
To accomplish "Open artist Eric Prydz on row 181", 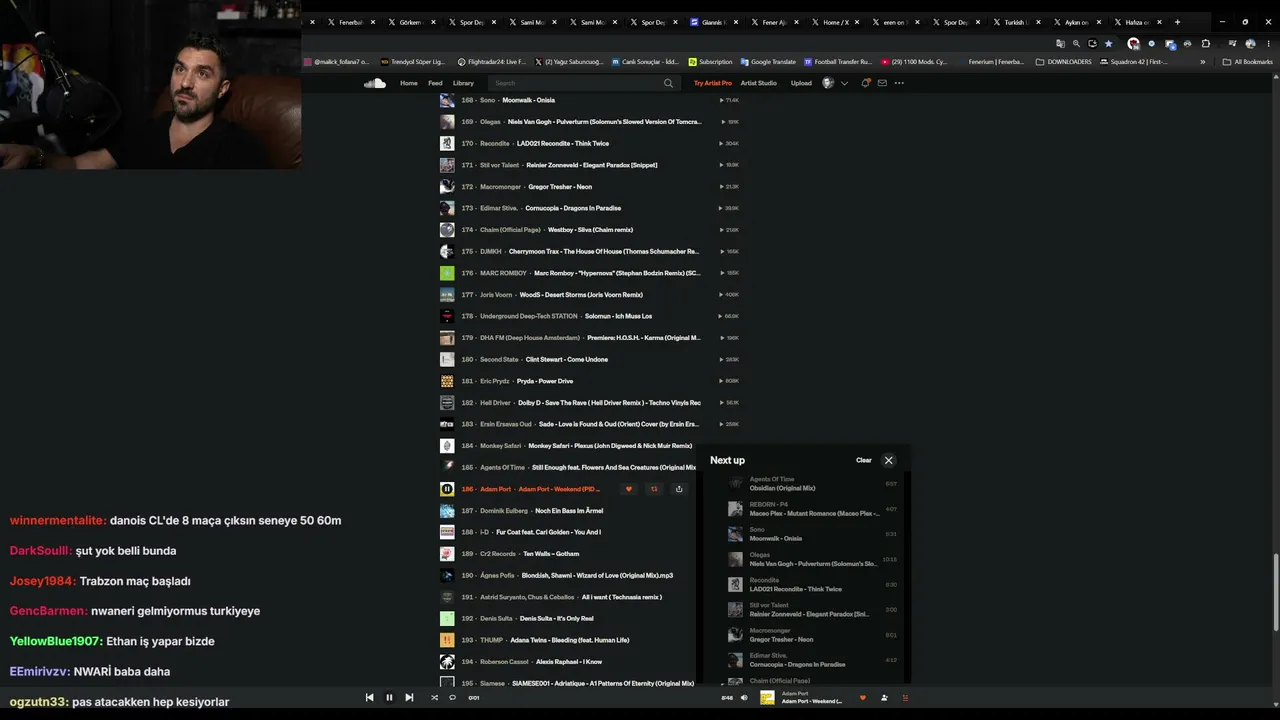I will coord(494,381).
